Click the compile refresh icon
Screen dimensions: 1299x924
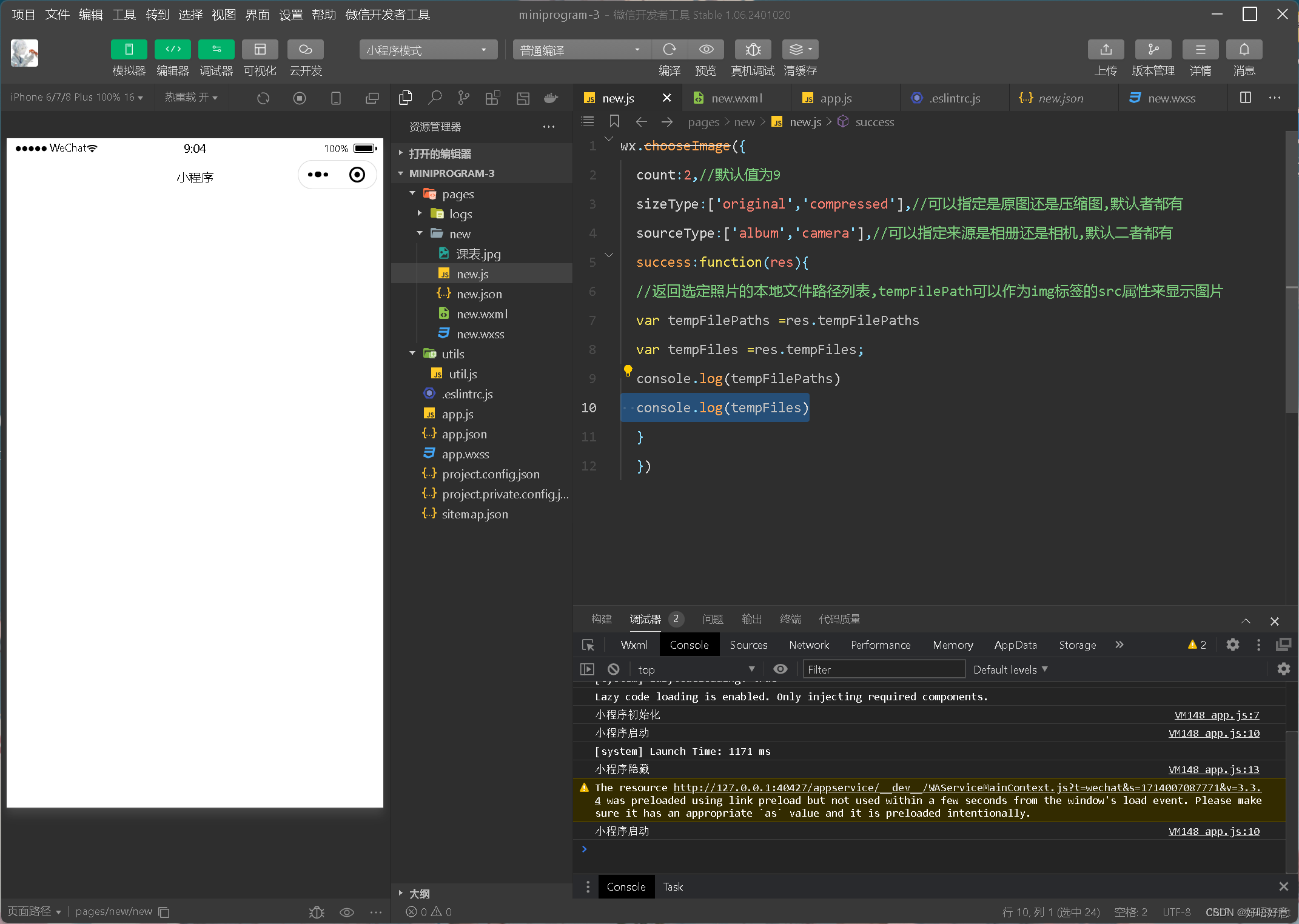[669, 50]
